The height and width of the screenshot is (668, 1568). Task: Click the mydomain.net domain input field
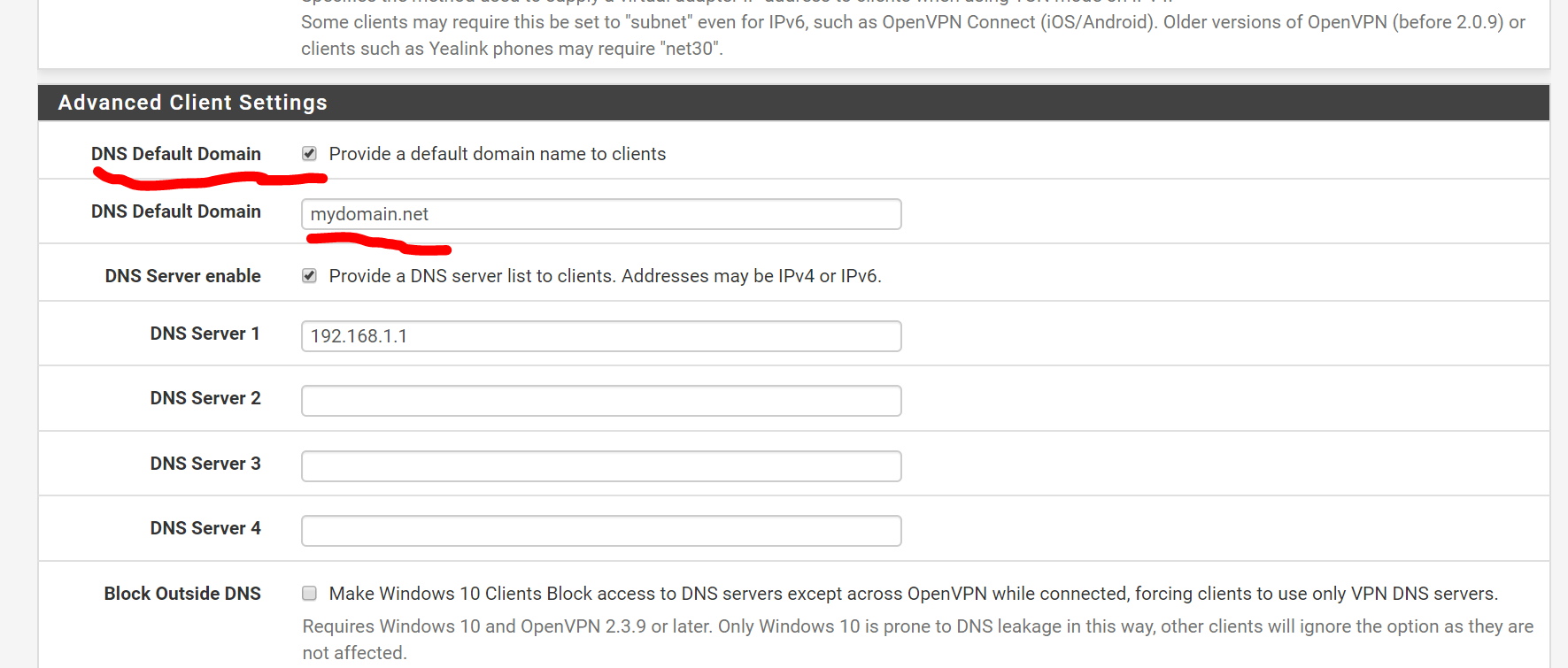(x=601, y=214)
